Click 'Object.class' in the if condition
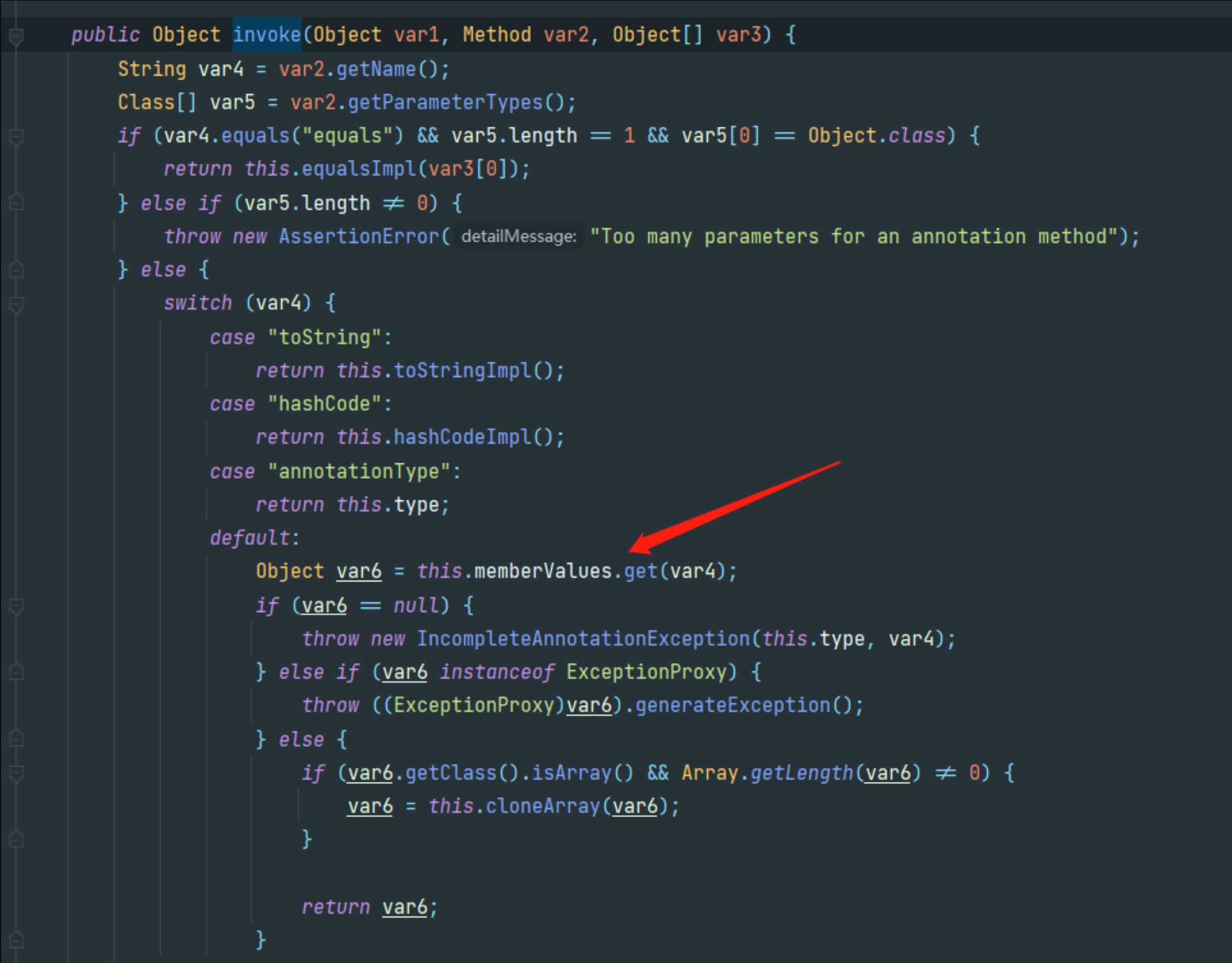Viewport: 1232px width, 963px height. click(876, 136)
